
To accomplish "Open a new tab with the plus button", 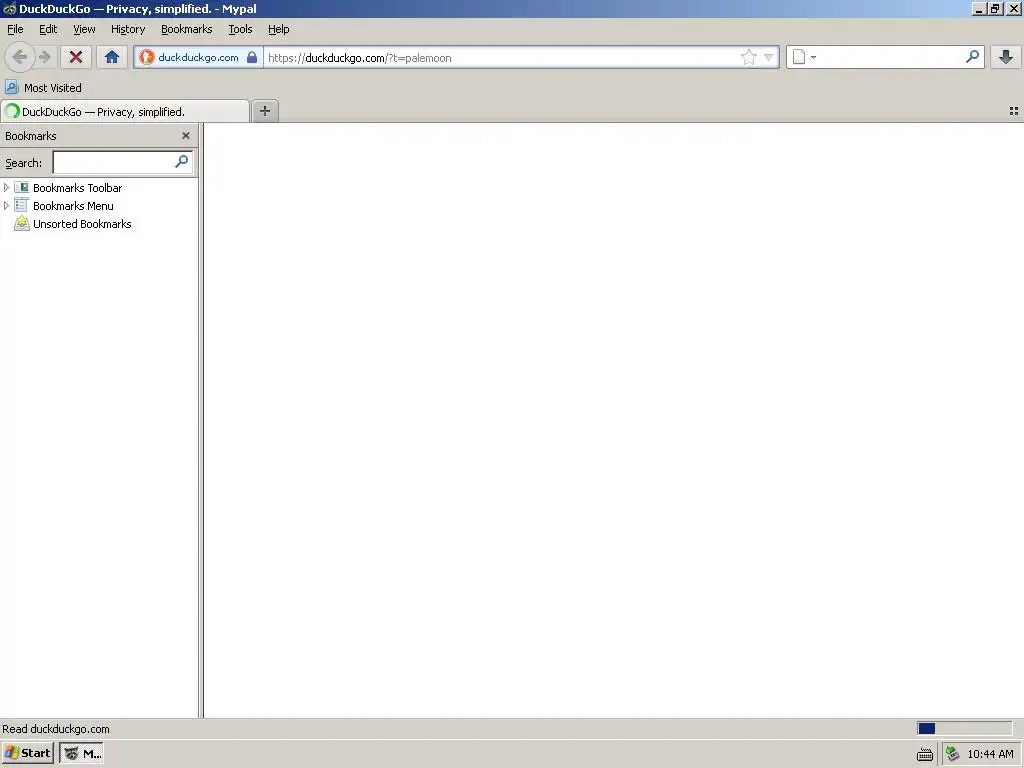I will 264,111.
